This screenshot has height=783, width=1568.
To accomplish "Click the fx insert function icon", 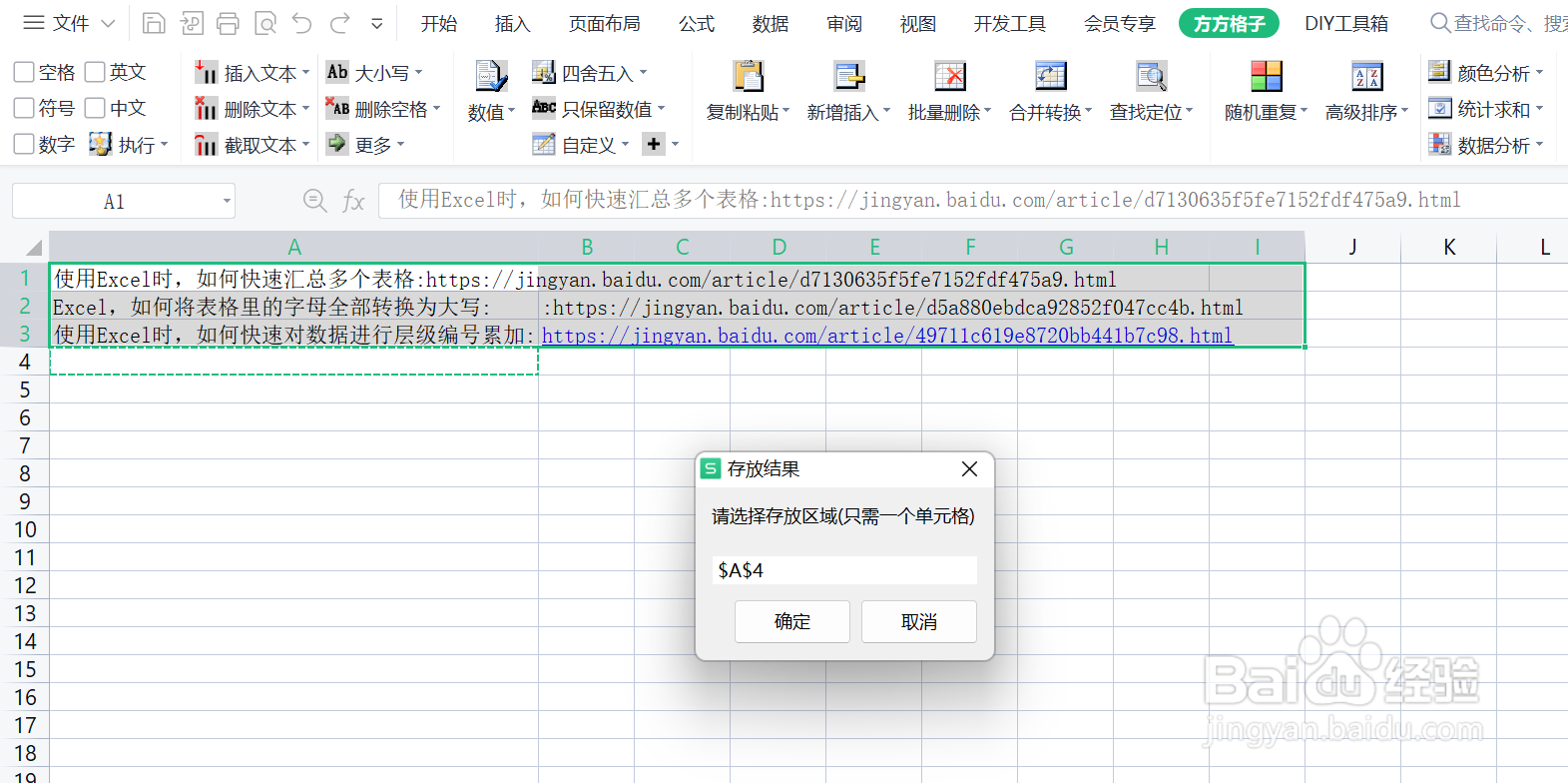I will pyautogui.click(x=353, y=201).
